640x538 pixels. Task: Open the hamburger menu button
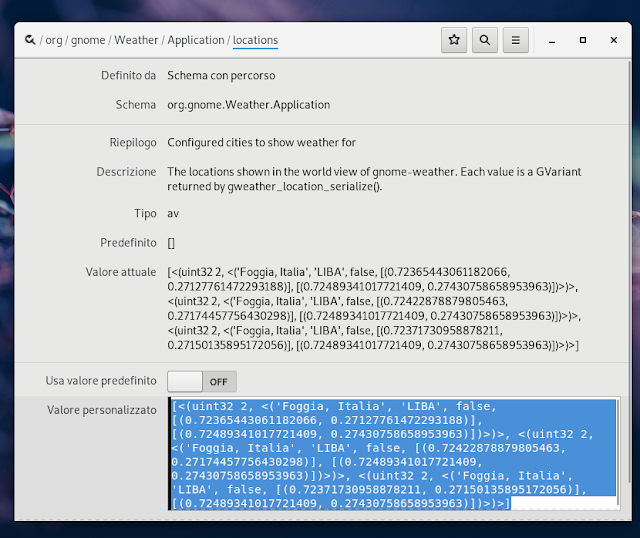point(516,40)
